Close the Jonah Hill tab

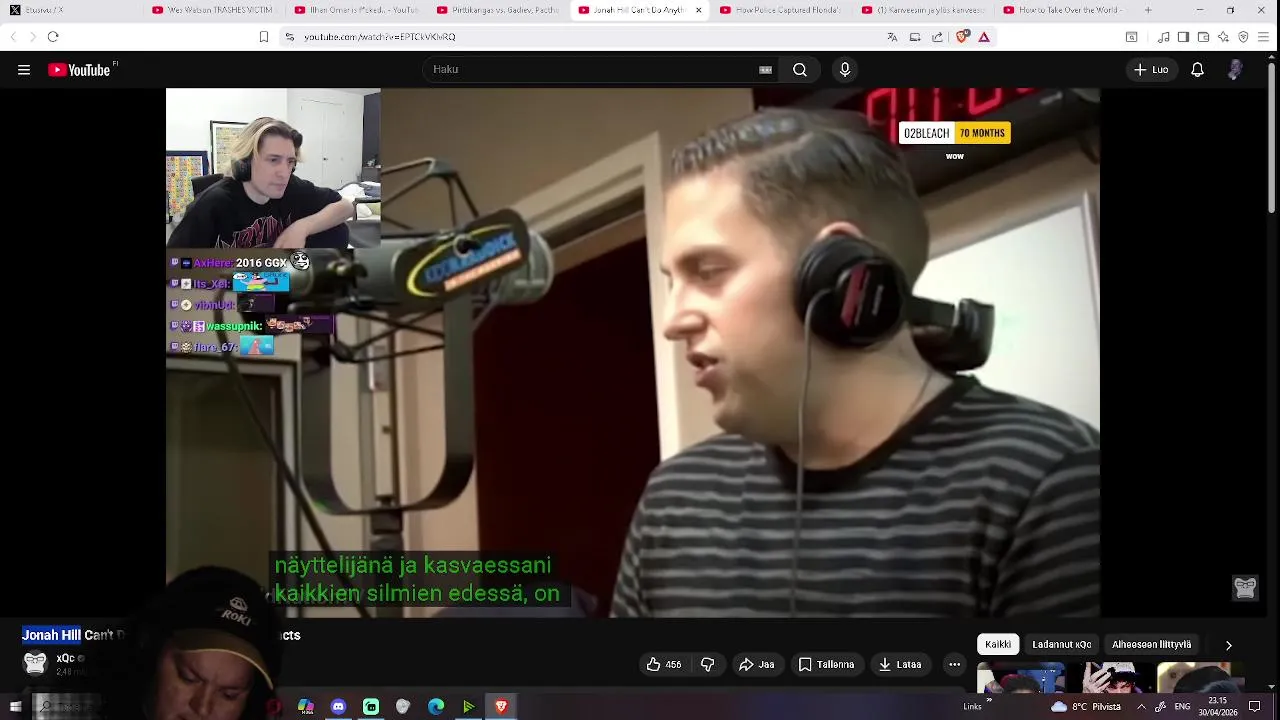coord(698,10)
